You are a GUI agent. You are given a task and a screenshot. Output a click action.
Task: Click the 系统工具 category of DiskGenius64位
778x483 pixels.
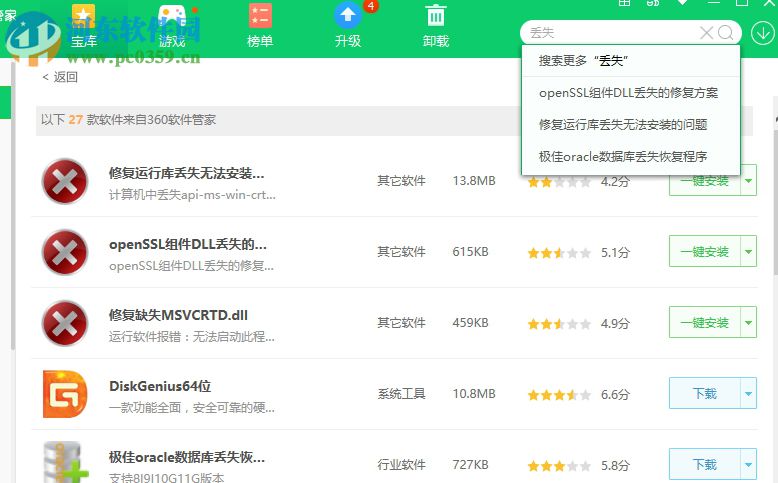pos(401,394)
